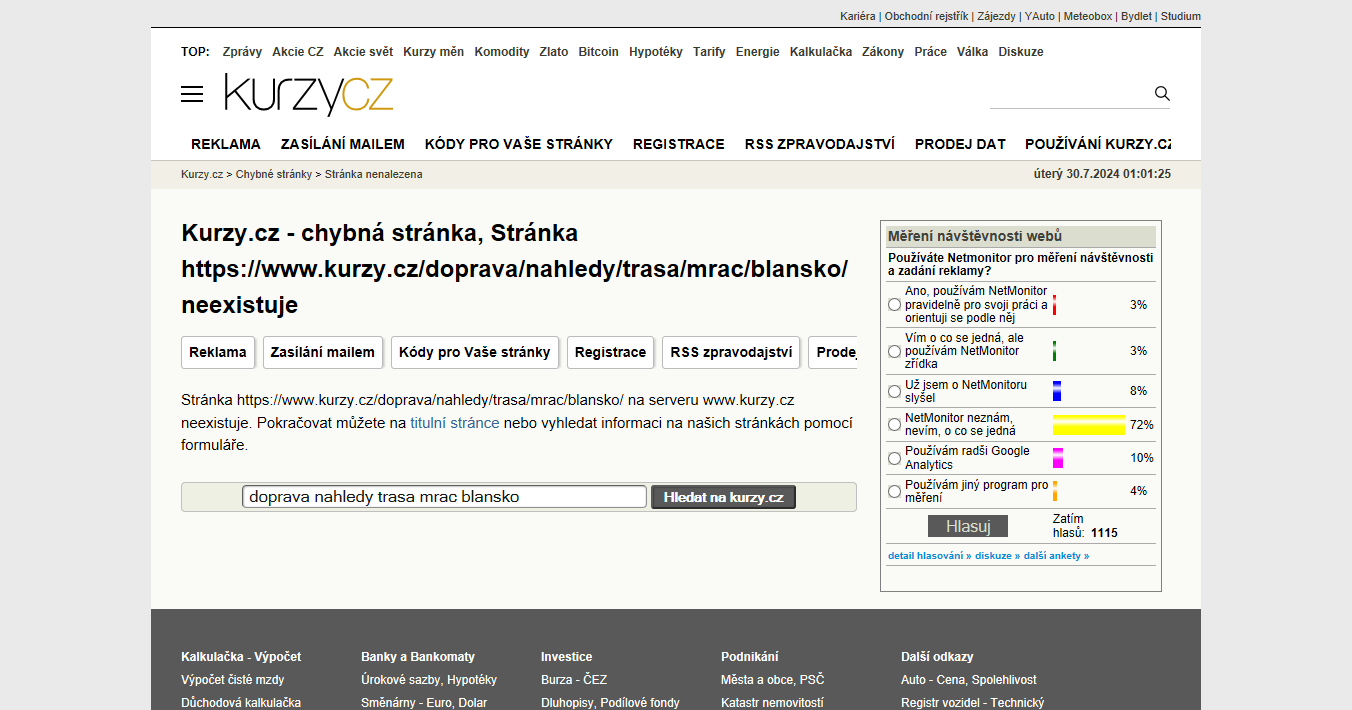Screen dimensions: 1352x710
Task: Open footer link 'Města a obce, PSČ'
Action: point(773,680)
